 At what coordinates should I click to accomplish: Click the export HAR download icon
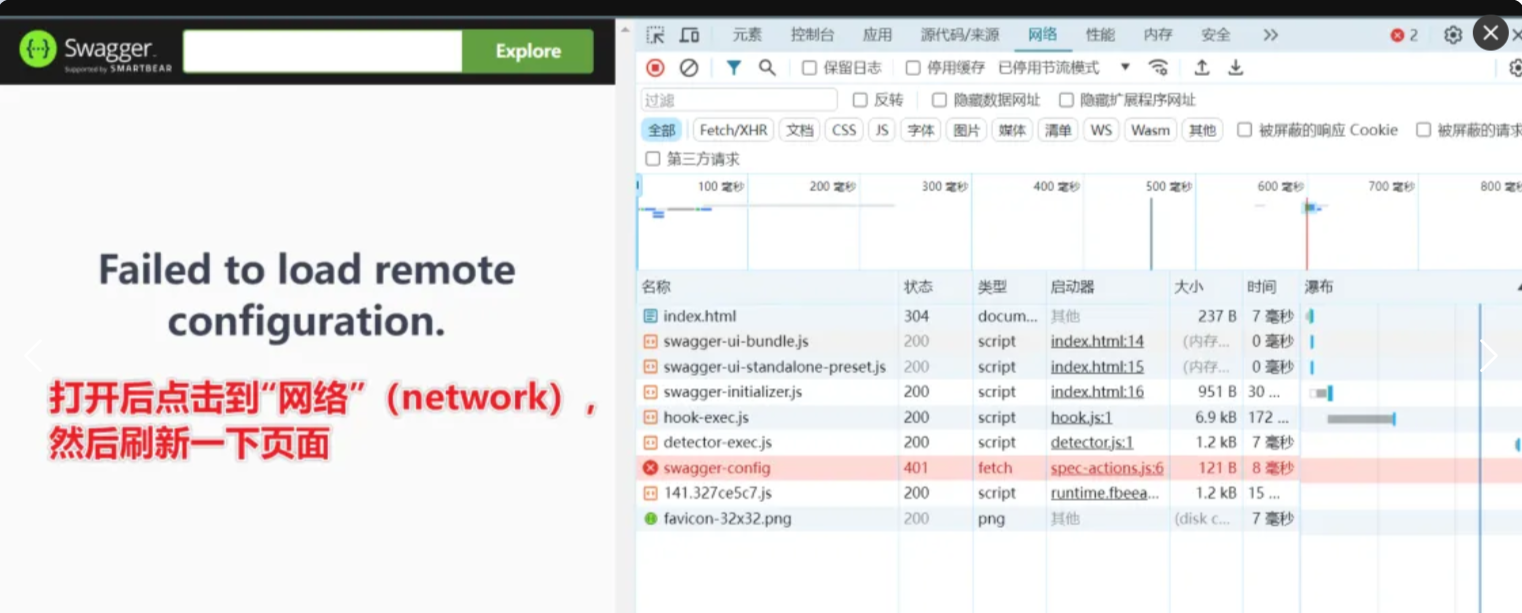coord(1236,68)
